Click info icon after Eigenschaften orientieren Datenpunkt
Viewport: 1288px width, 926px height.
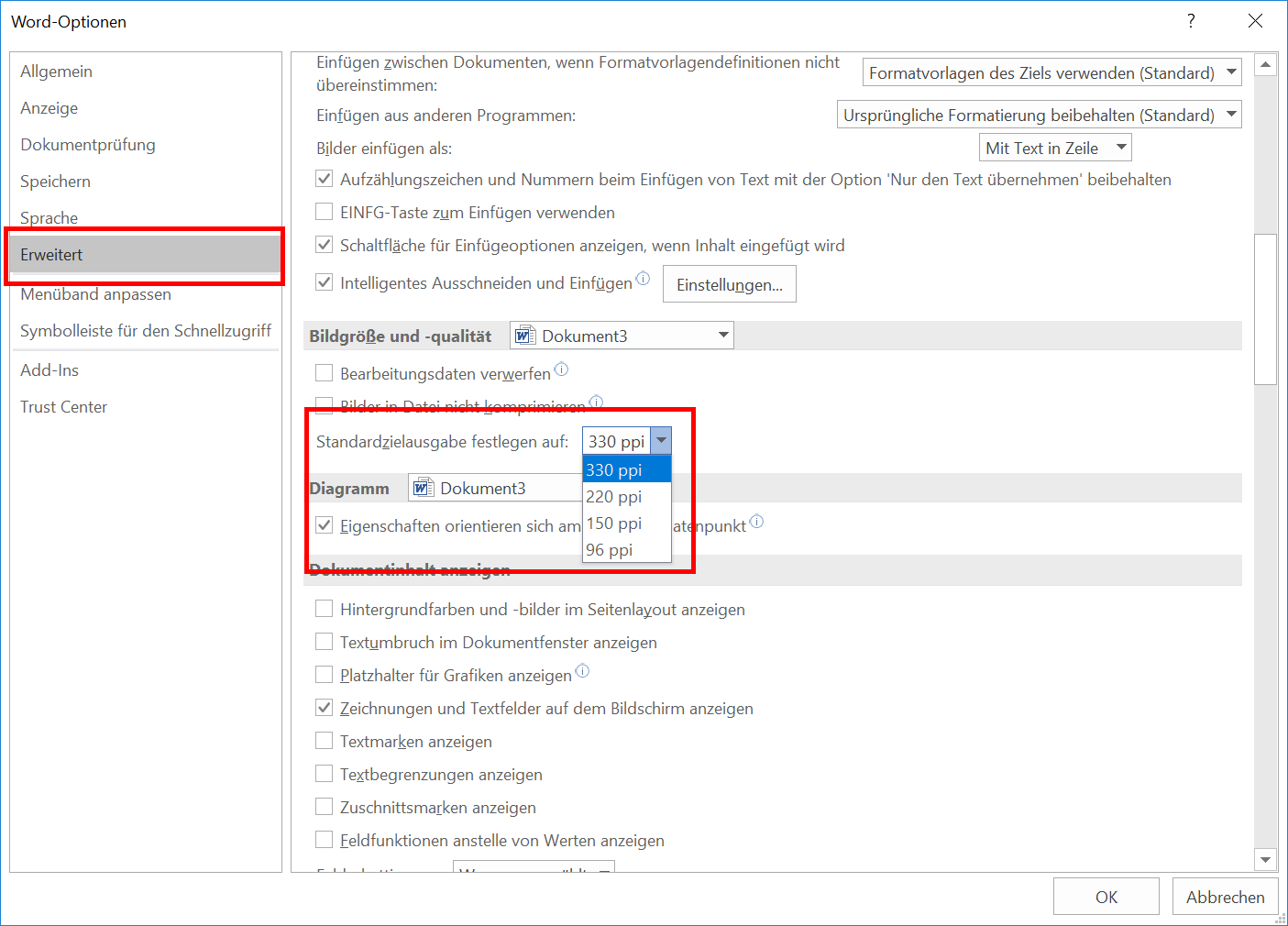(756, 522)
